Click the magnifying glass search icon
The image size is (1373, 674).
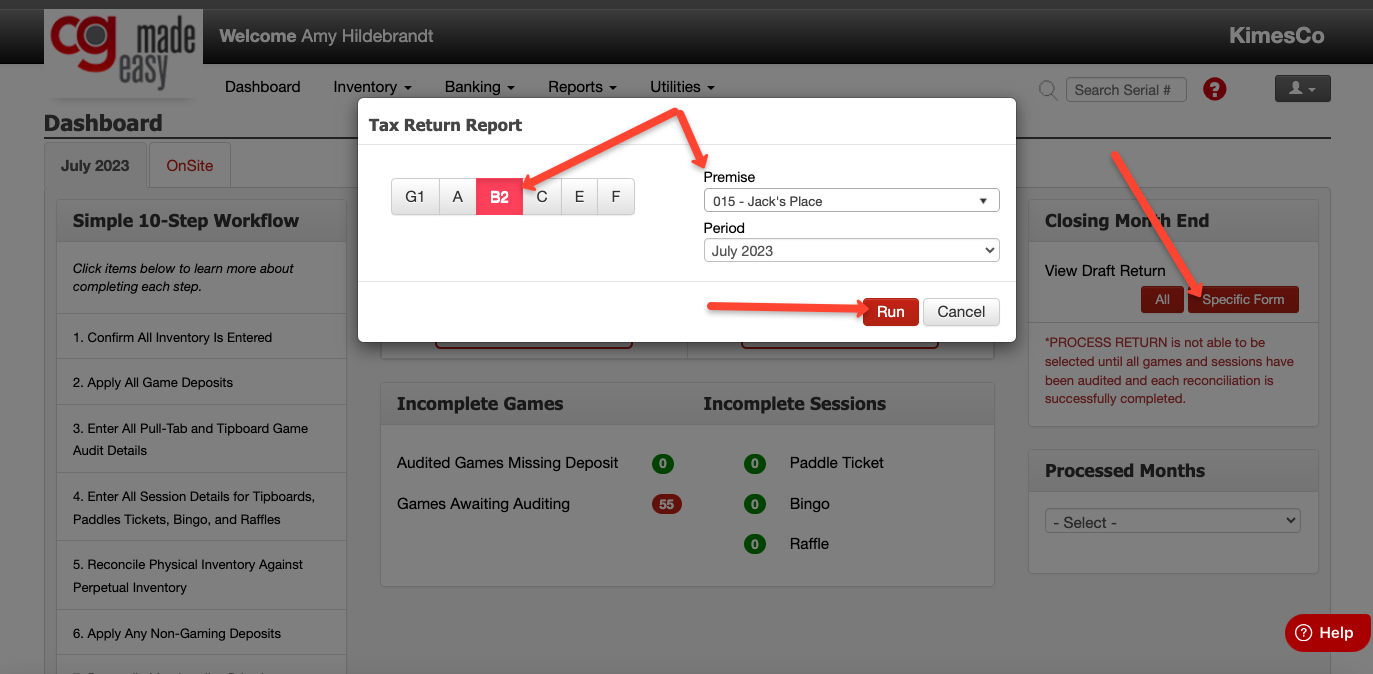click(x=1048, y=90)
